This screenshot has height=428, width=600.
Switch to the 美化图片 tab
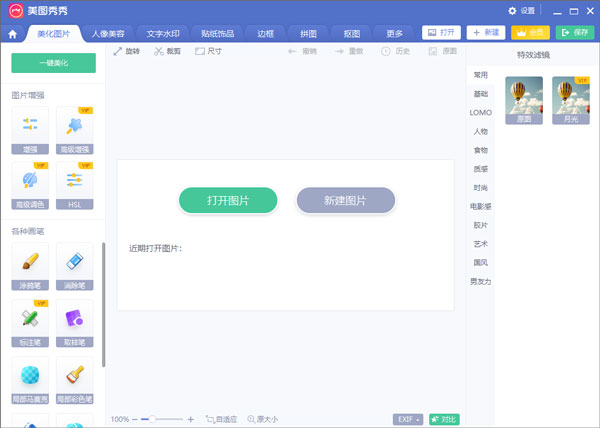pyautogui.click(x=54, y=34)
